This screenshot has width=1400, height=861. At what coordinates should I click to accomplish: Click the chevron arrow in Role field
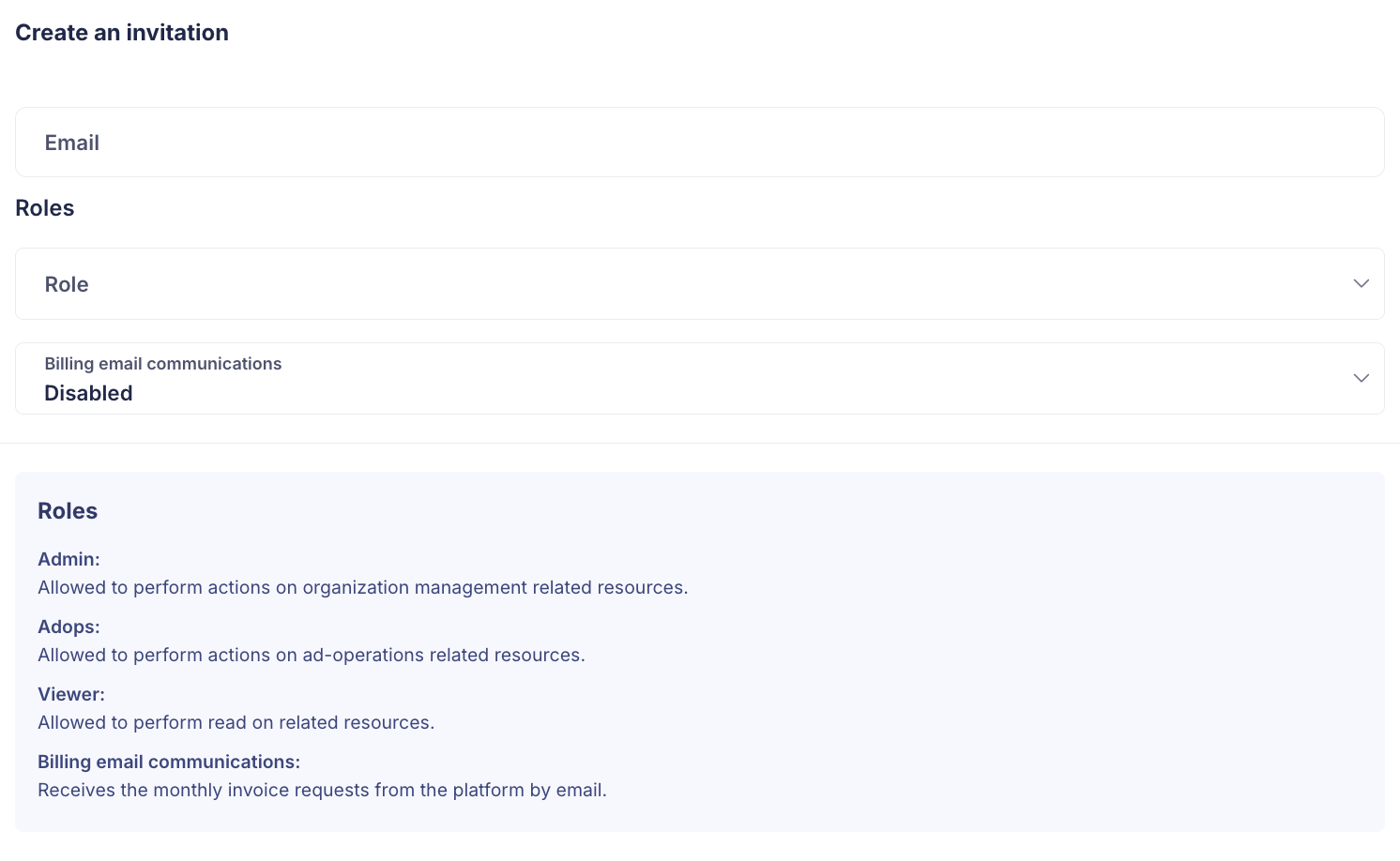point(1361,283)
